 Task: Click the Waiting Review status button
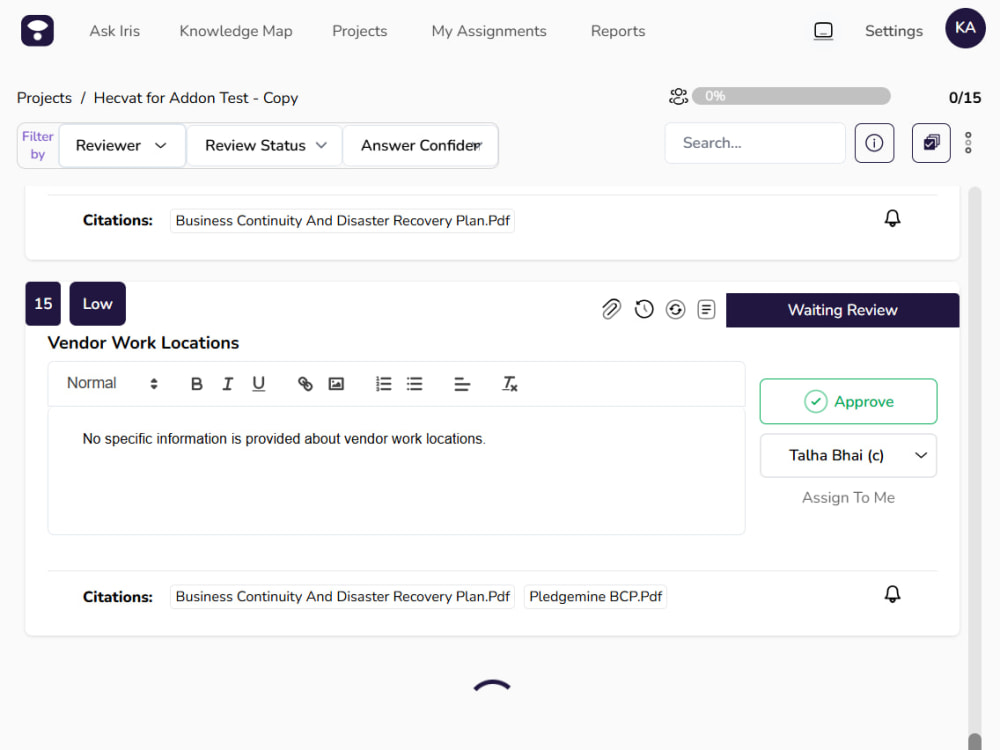842,310
